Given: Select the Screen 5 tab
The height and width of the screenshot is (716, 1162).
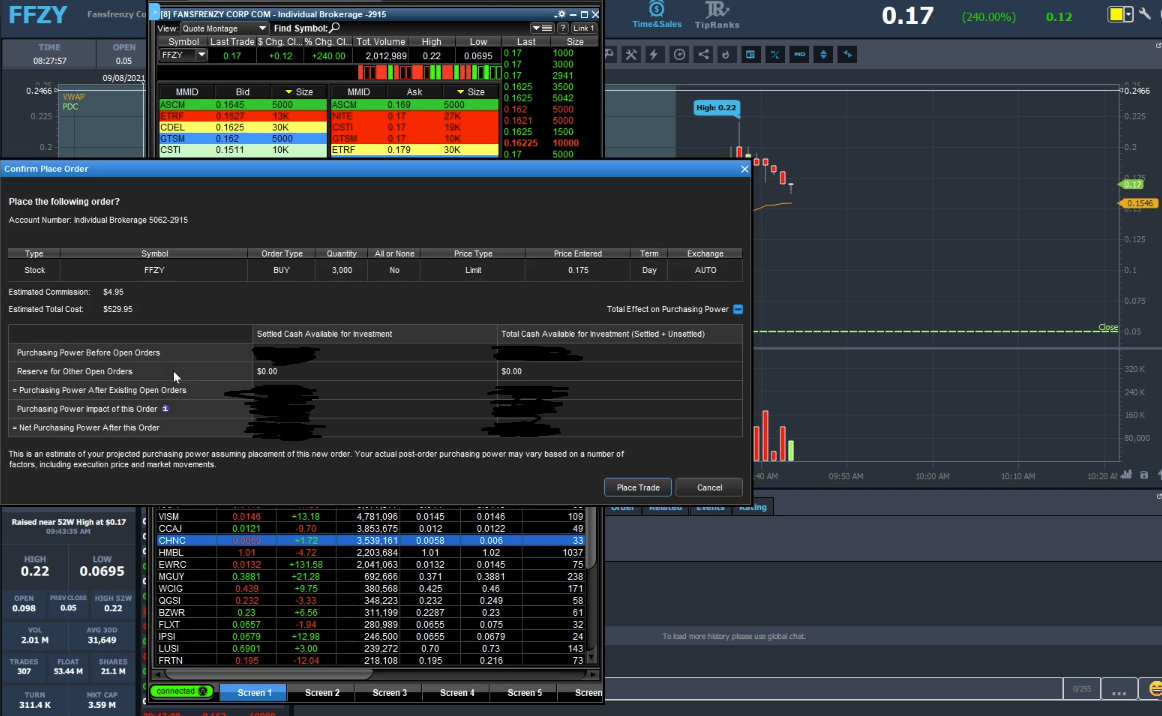Looking at the screenshot, I should pyautogui.click(x=524, y=692).
